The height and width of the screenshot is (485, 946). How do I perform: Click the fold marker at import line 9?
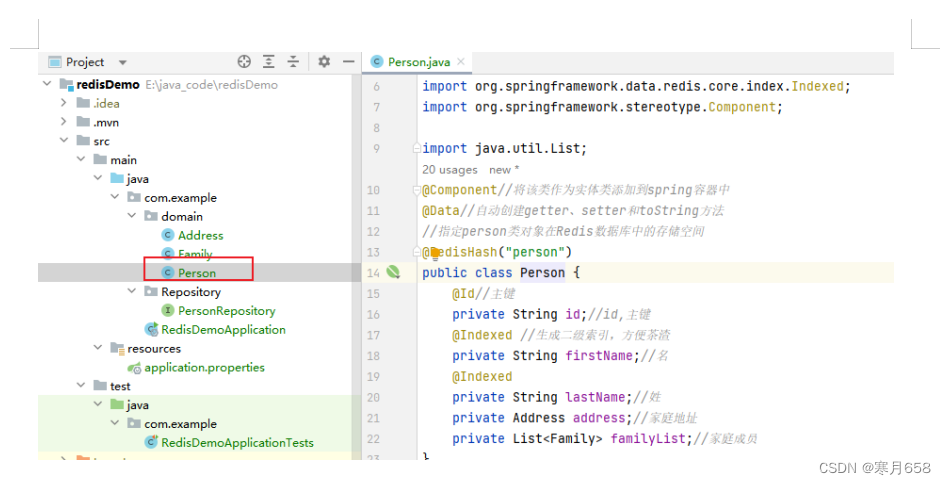[x=416, y=148]
